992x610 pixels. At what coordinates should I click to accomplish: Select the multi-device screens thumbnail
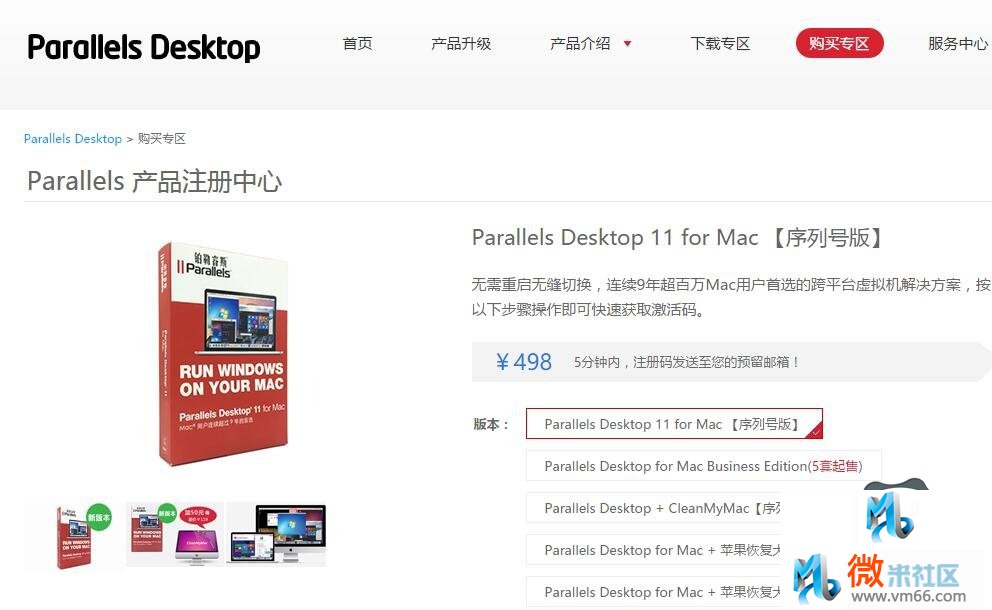[x=277, y=535]
